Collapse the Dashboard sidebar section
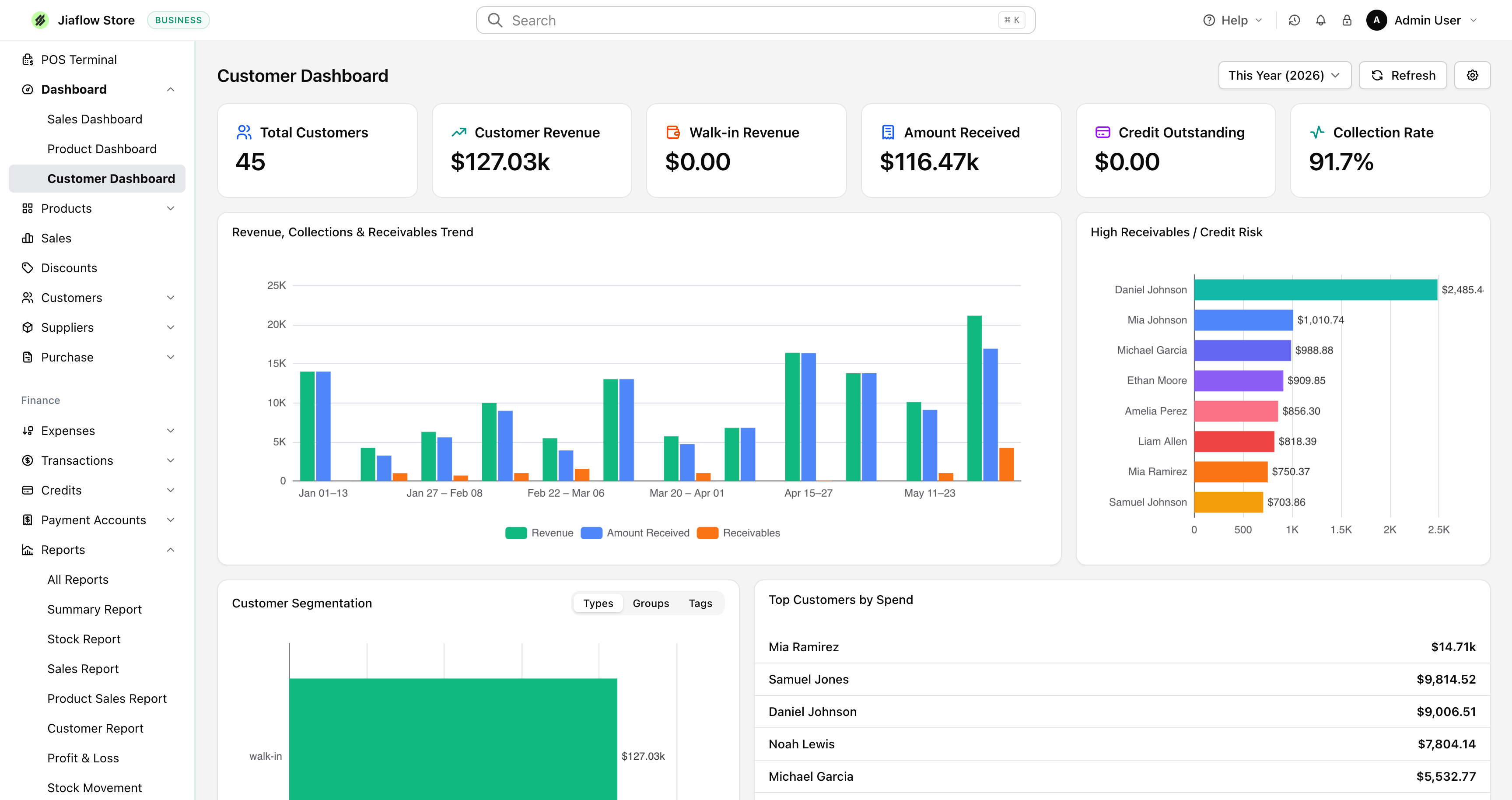Viewport: 1512px width, 800px height. [x=170, y=89]
